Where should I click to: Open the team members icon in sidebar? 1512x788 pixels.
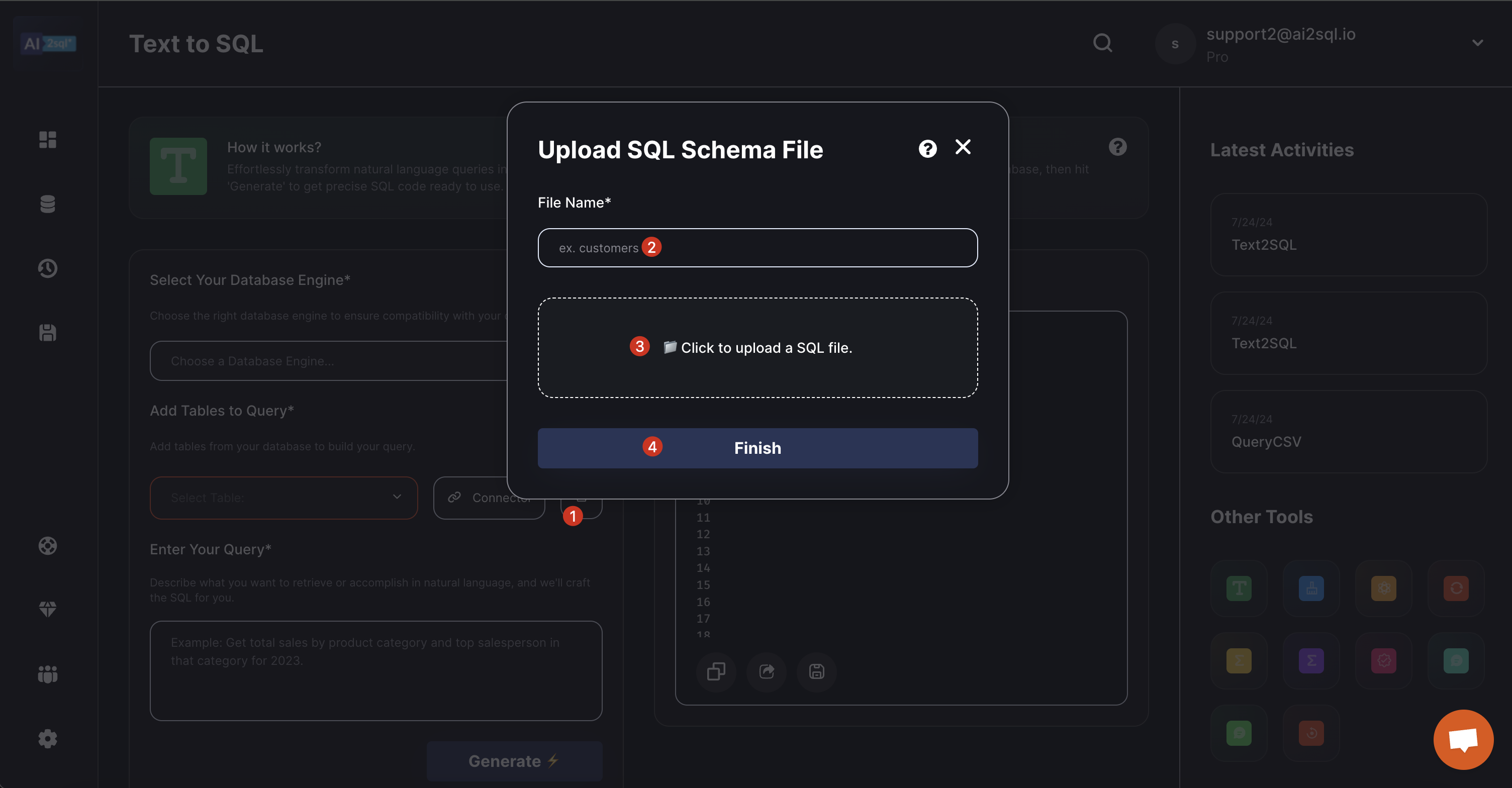(x=48, y=674)
